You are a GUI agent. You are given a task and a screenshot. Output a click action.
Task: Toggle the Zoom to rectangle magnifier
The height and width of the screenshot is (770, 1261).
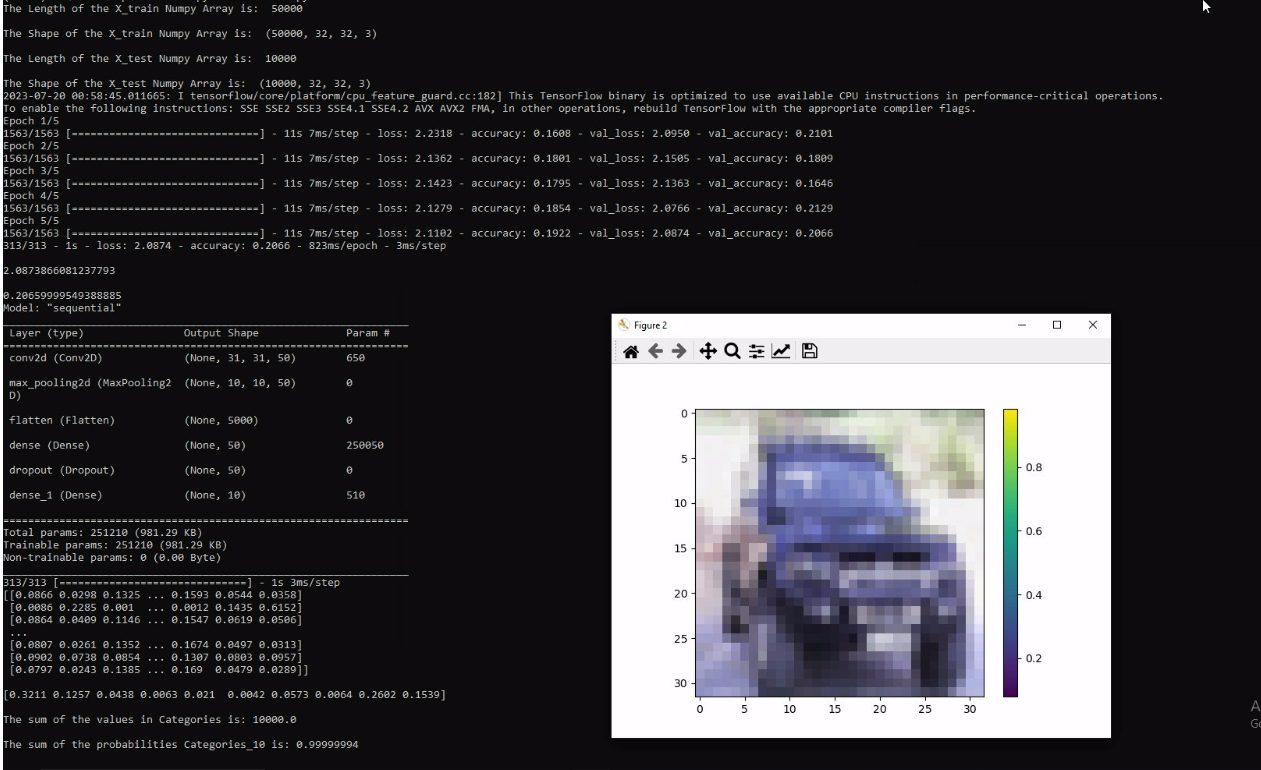click(732, 351)
